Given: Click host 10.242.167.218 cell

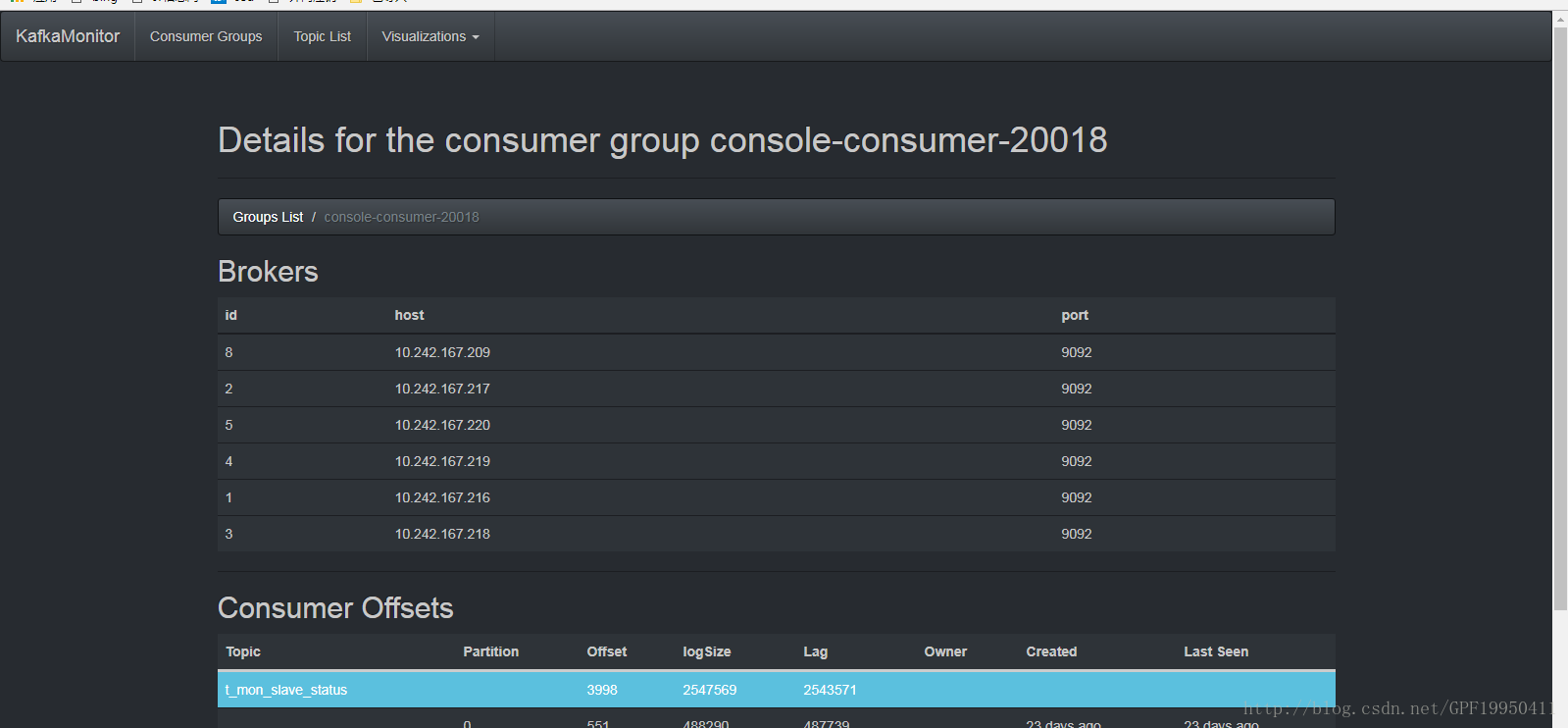Looking at the screenshot, I should point(442,534).
